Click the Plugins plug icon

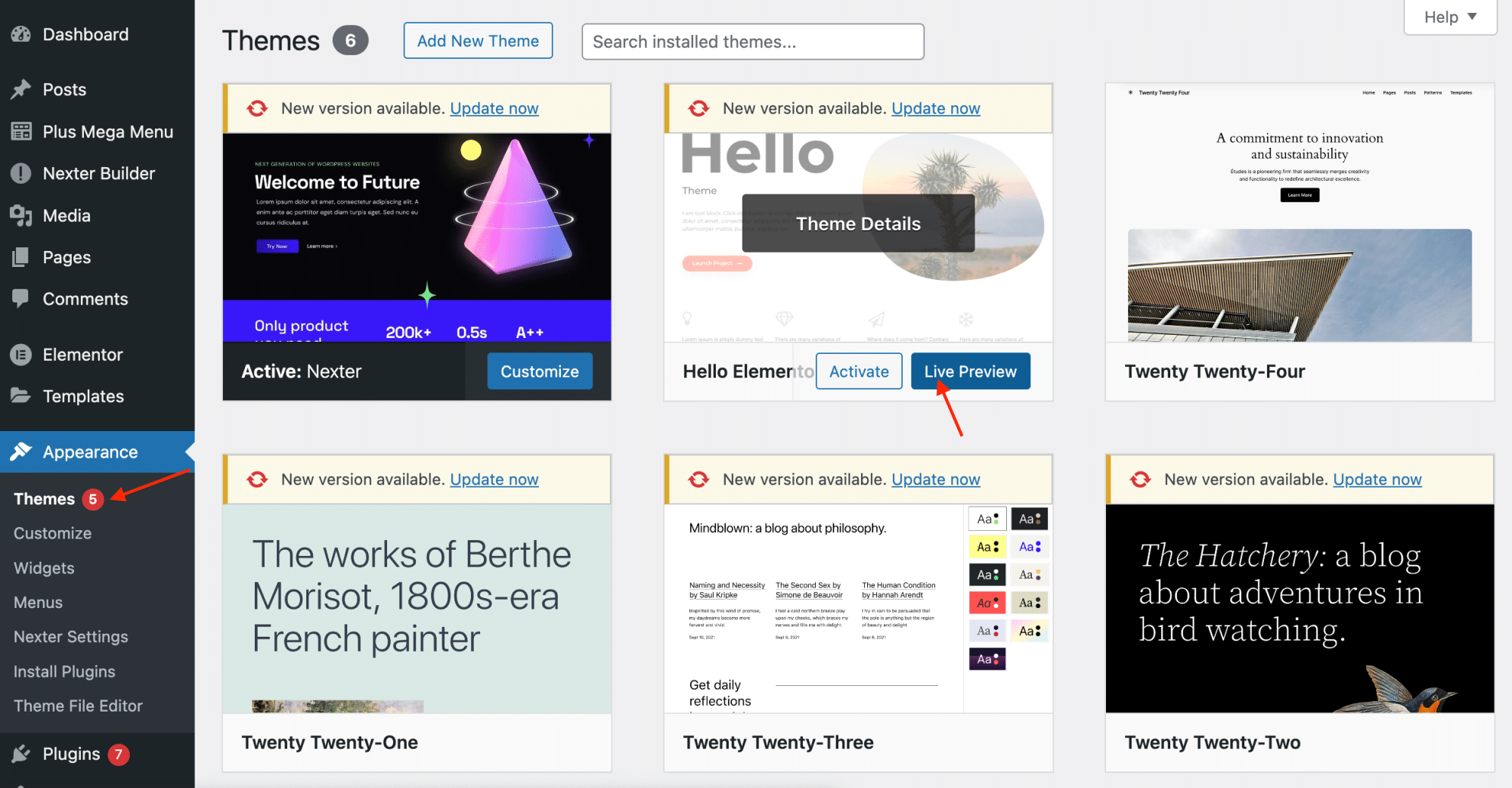20,753
